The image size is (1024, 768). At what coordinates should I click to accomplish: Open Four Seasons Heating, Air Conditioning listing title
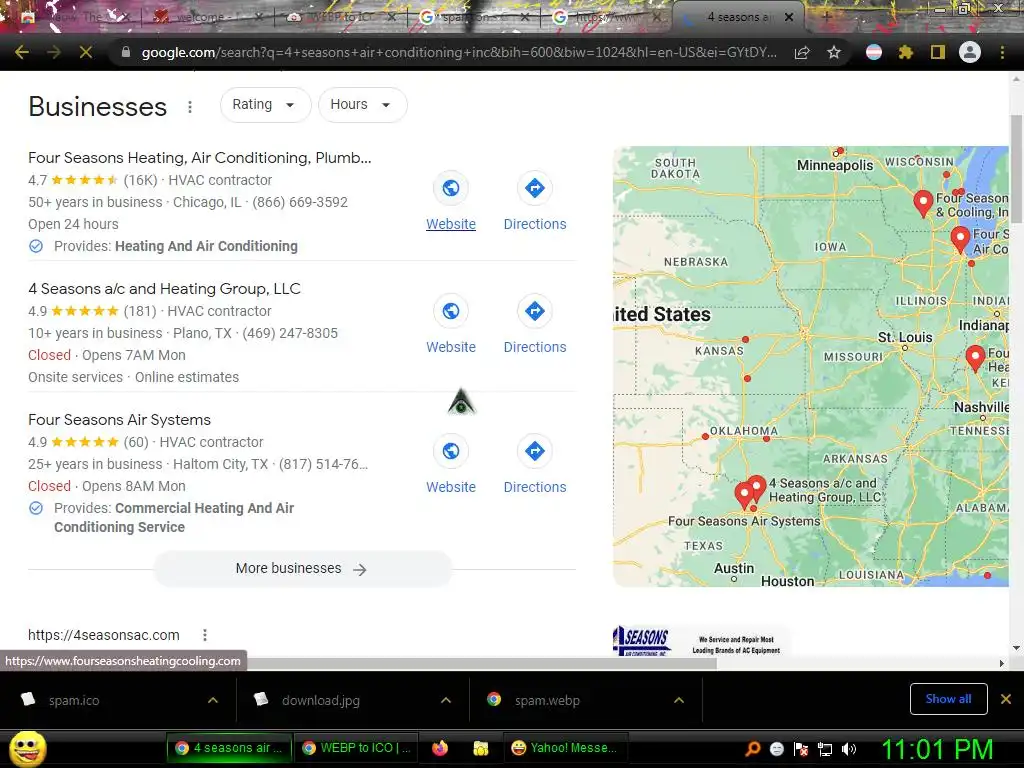pos(200,157)
